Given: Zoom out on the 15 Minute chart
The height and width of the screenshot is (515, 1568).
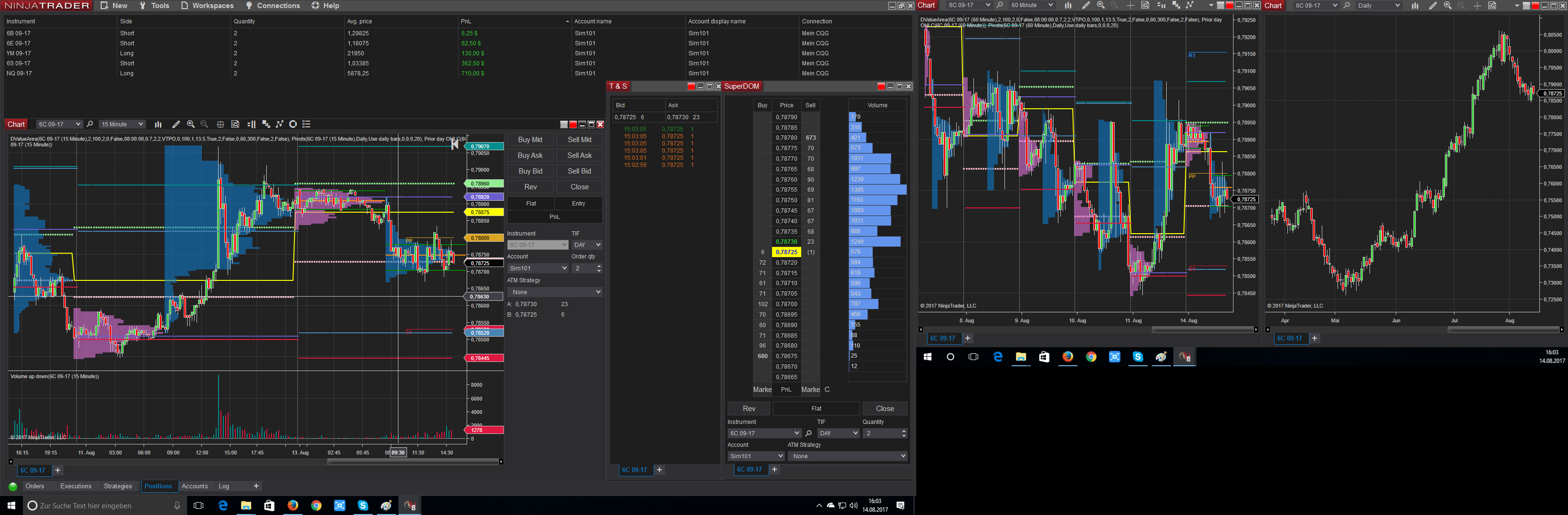Looking at the screenshot, I should (205, 124).
